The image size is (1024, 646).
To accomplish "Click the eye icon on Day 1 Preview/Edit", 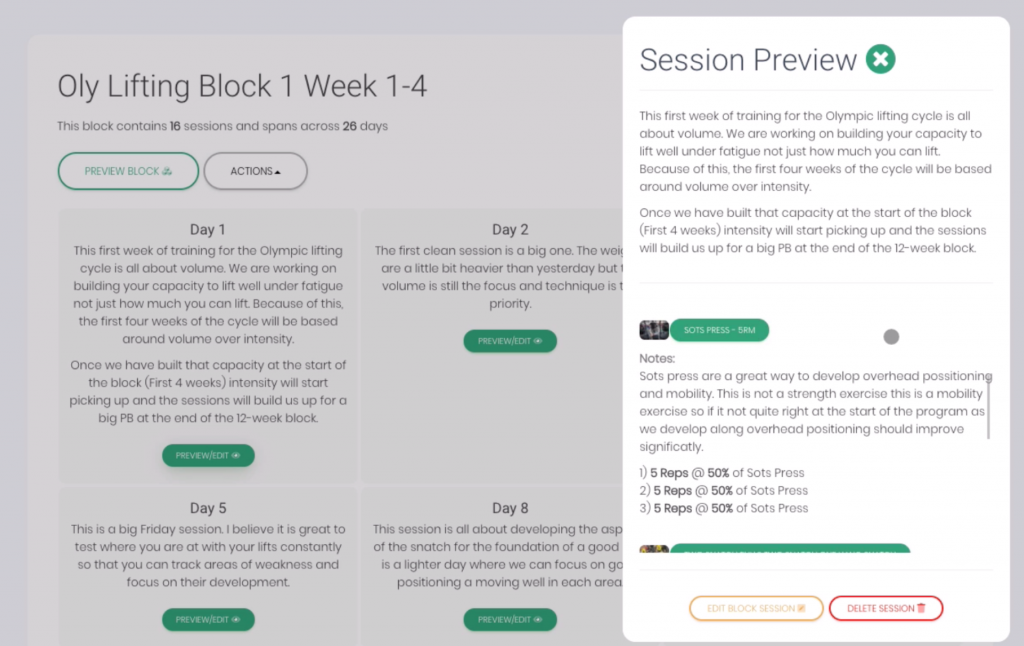I will 236,455.
